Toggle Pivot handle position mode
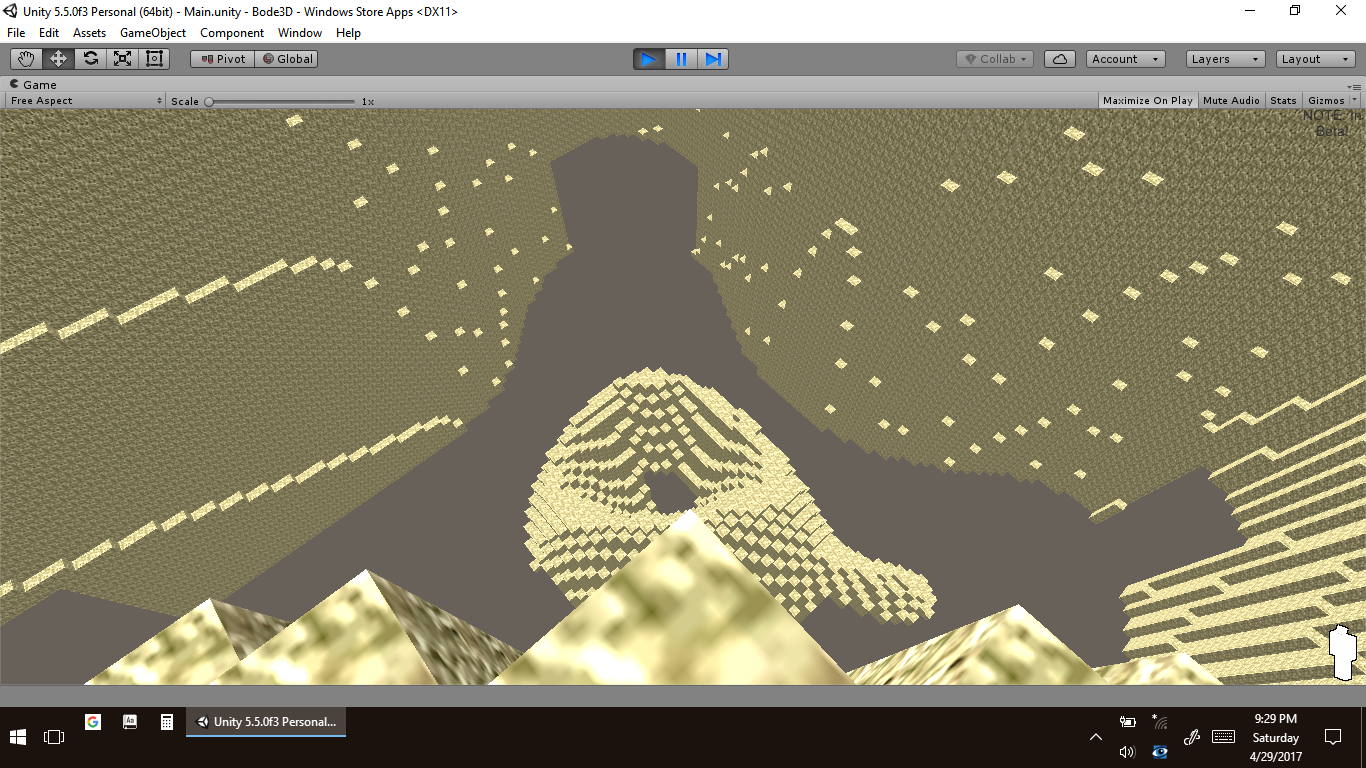The width and height of the screenshot is (1366, 768). [222, 59]
